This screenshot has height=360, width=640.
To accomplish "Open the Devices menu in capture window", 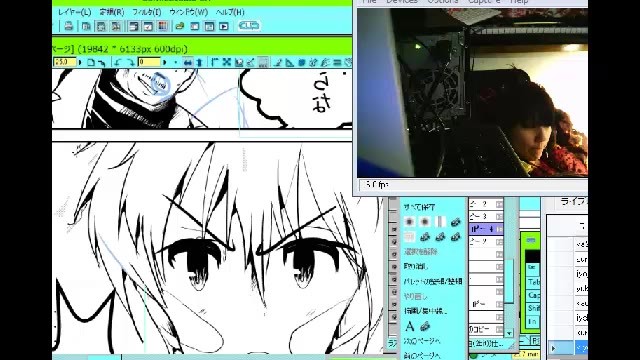I will (402, 2).
